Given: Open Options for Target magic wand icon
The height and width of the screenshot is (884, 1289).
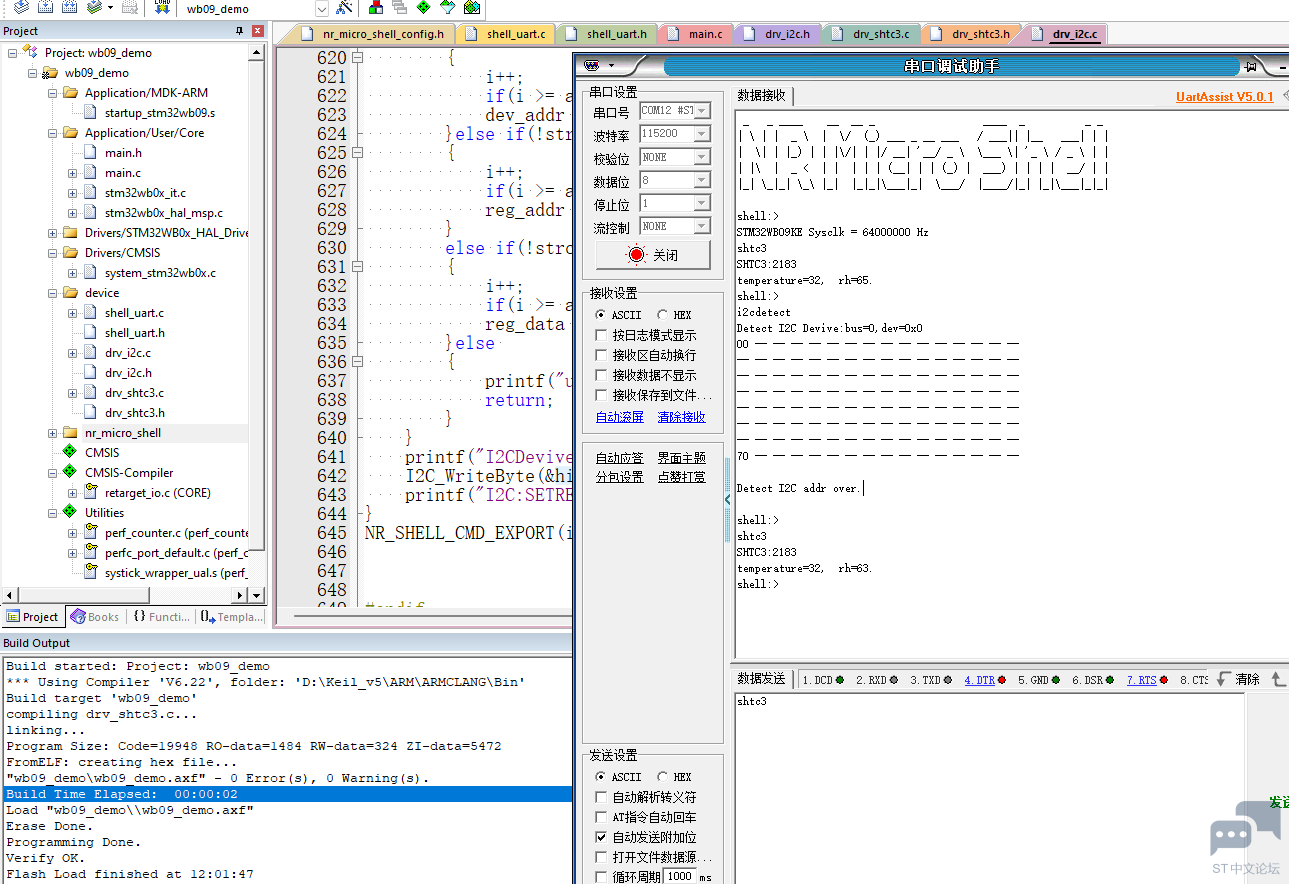Looking at the screenshot, I should 344,7.
